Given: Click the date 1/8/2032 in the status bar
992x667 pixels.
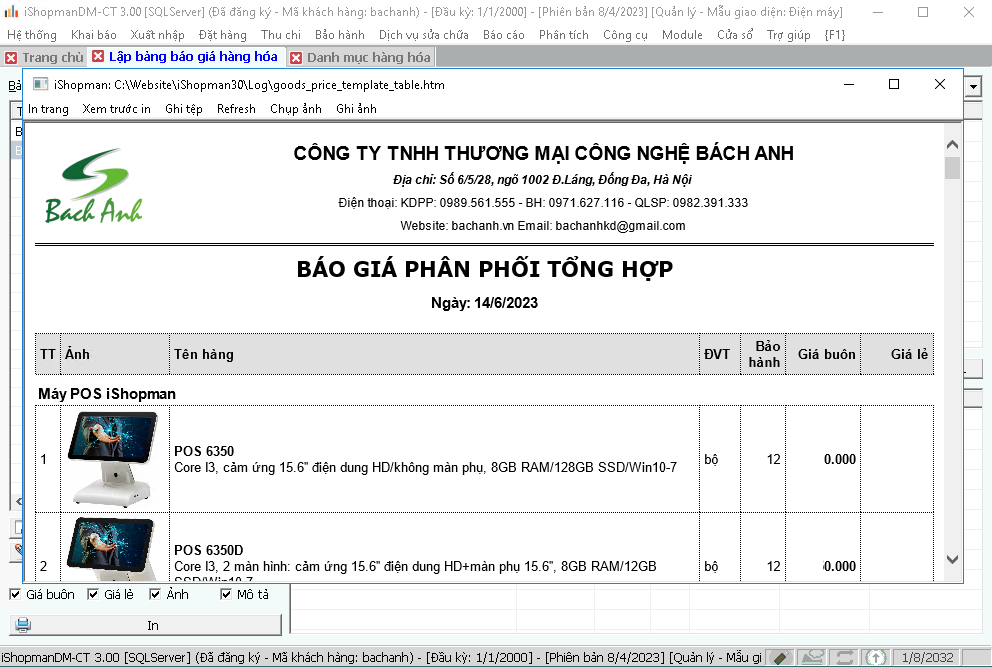Looking at the screenshot, I should (x=927, y=658).
